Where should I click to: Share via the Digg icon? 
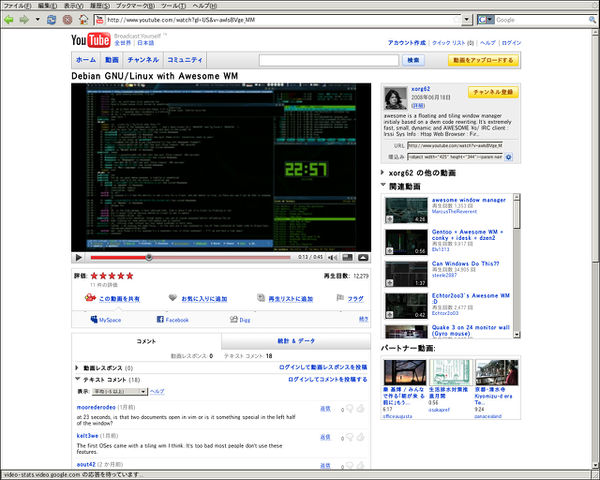click(233, 319)
